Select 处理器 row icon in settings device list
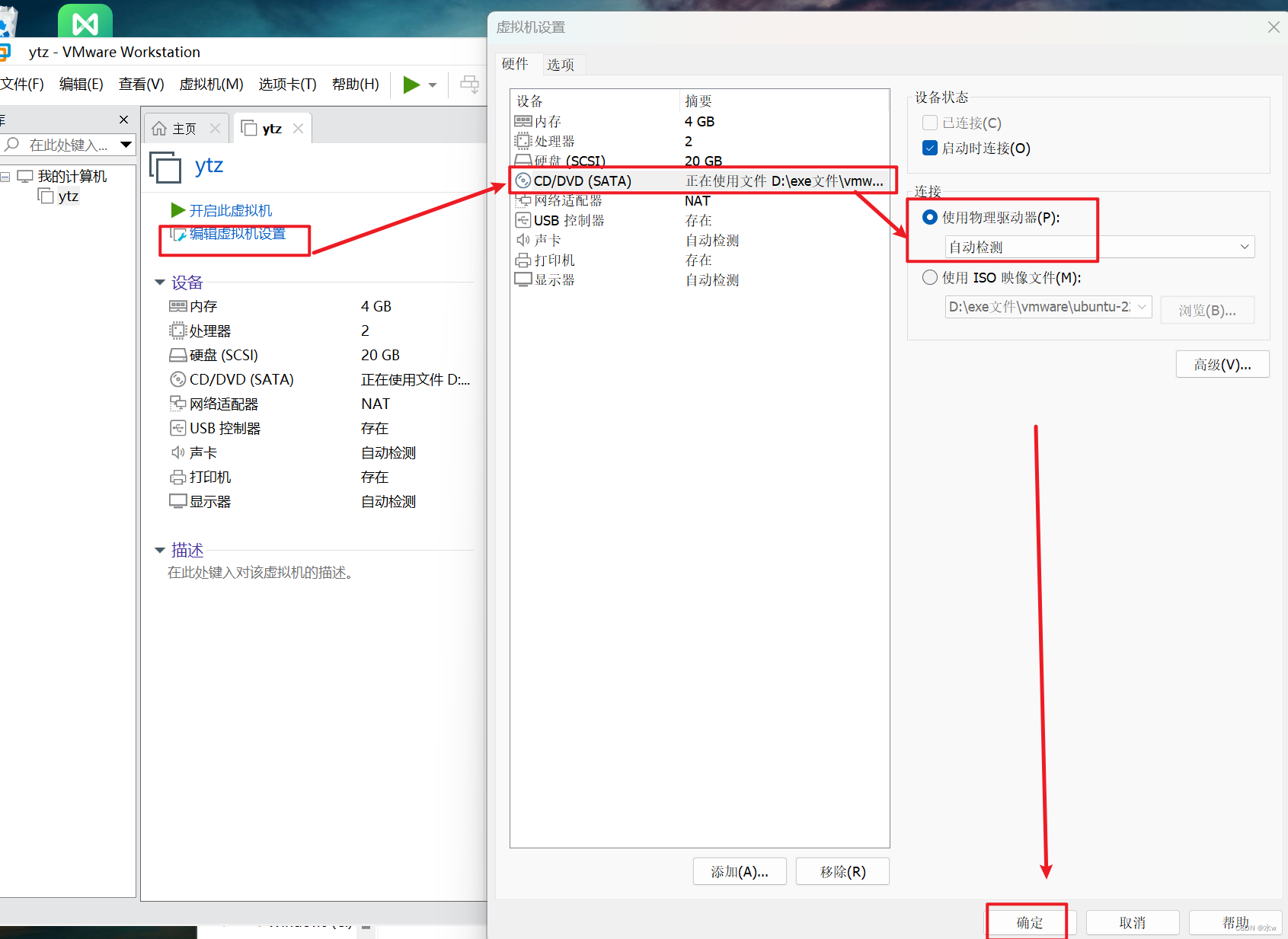Screen dimensions: 1288x939 click(523, 141)
